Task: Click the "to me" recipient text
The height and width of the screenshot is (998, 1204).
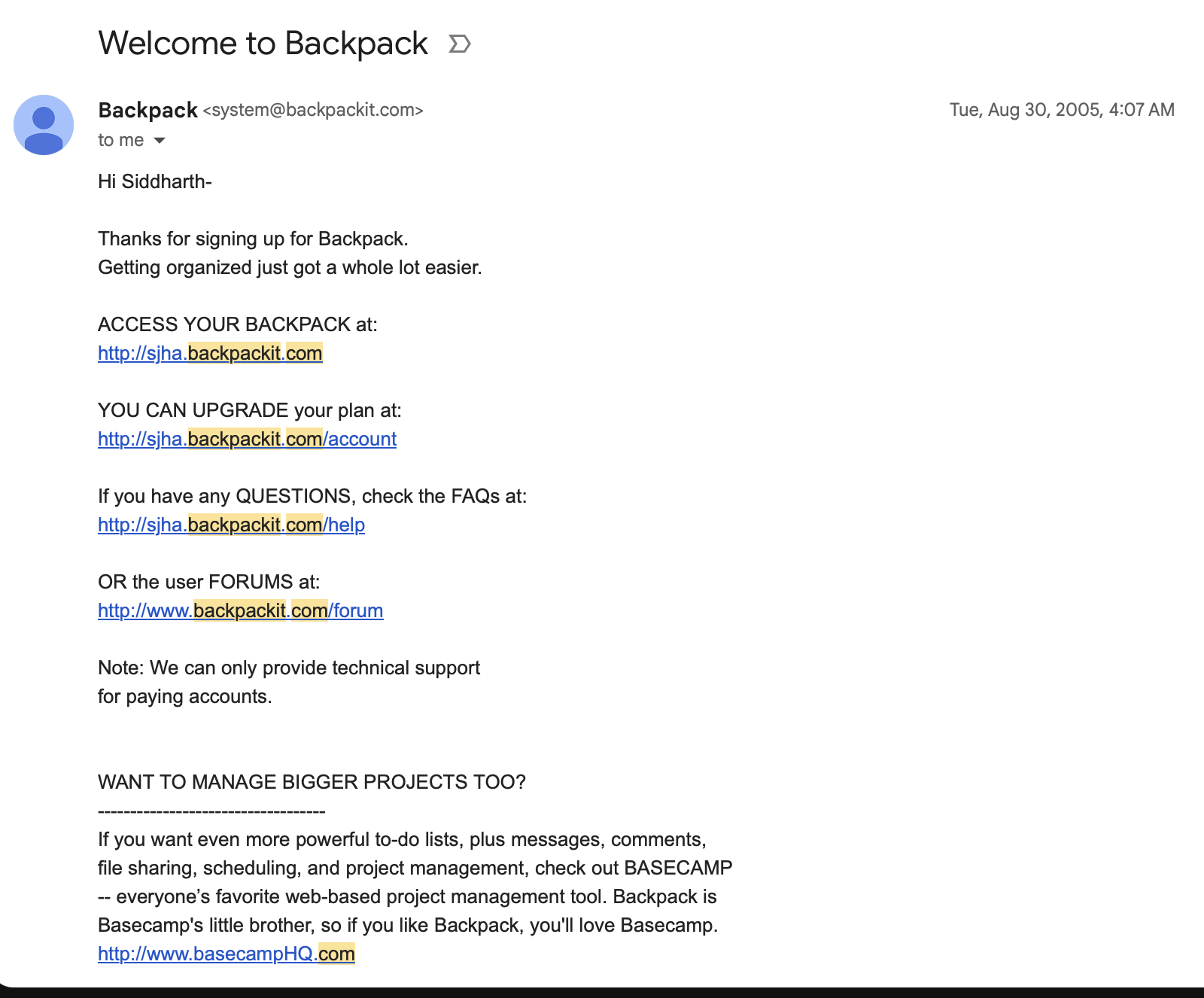Action: 120,141
